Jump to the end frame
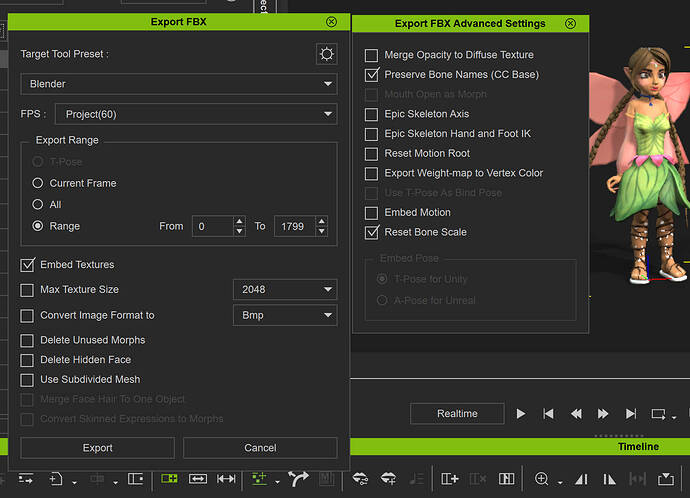The width and height of the screenshot is (690, 498). (x=631, y=414)
